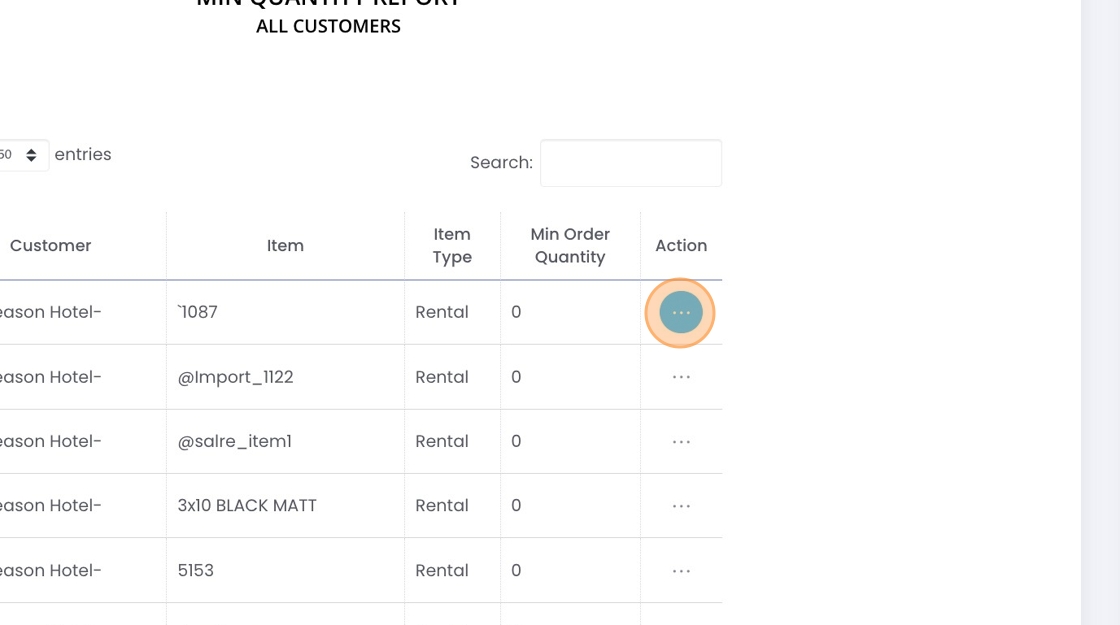Sort by Item Type column header
Viewport: 1120px width, 625px height.
pos(452,246)
